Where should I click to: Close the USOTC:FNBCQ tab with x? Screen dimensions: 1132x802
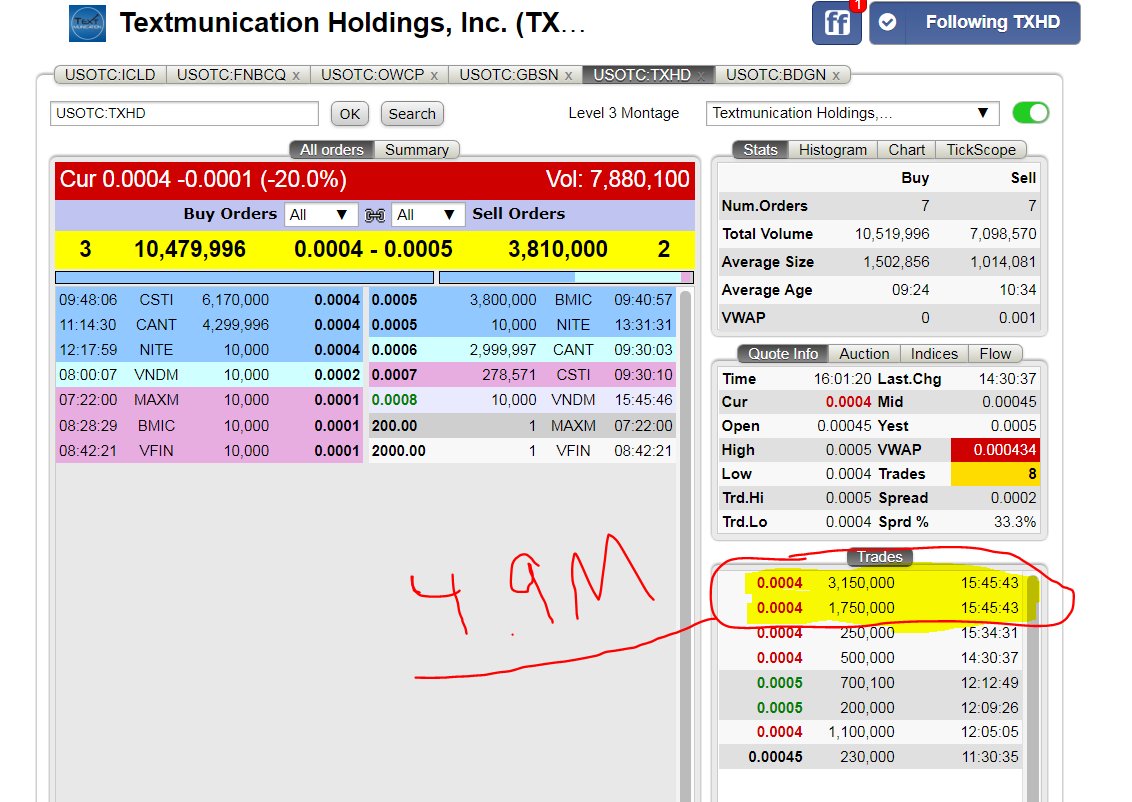[296, 75]
